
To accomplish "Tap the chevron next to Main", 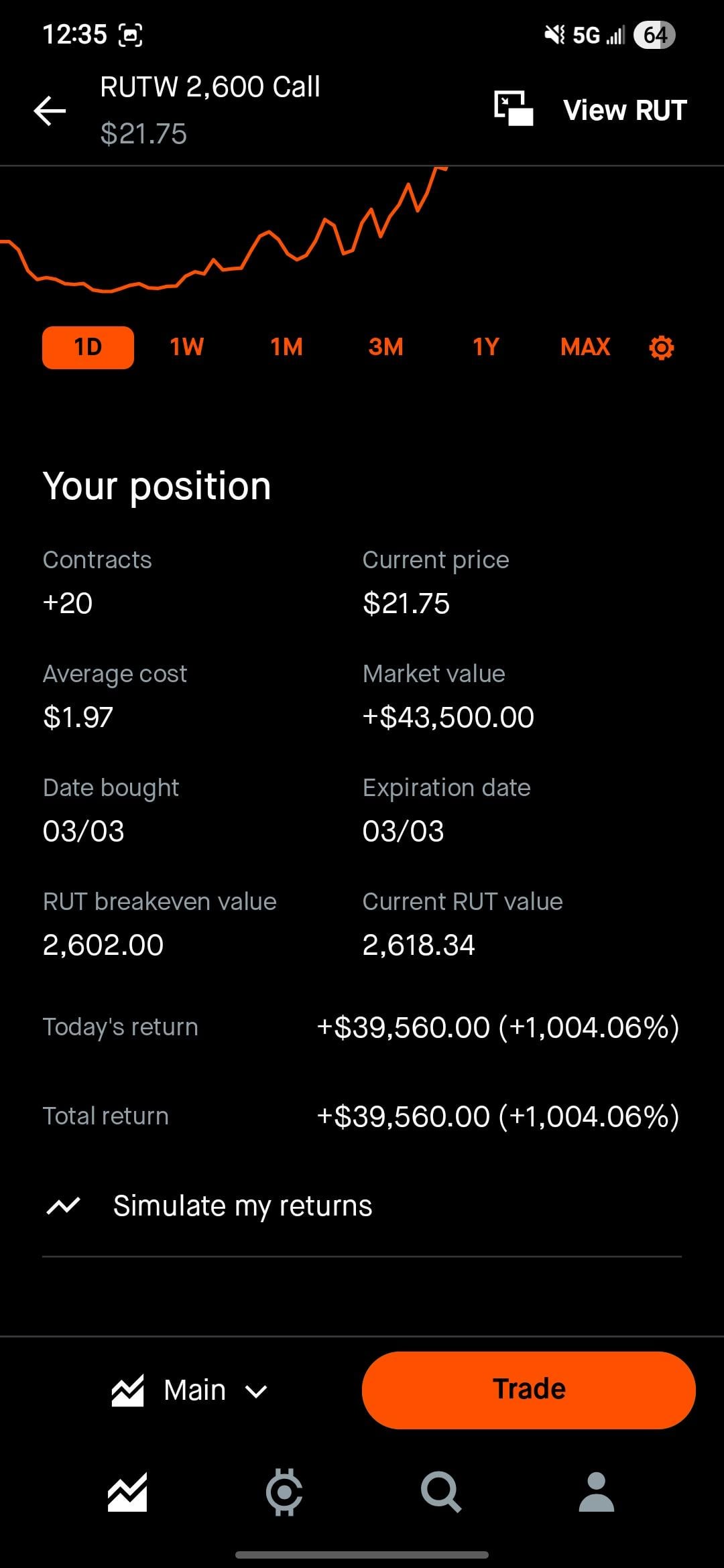I will pos(257,1392).
